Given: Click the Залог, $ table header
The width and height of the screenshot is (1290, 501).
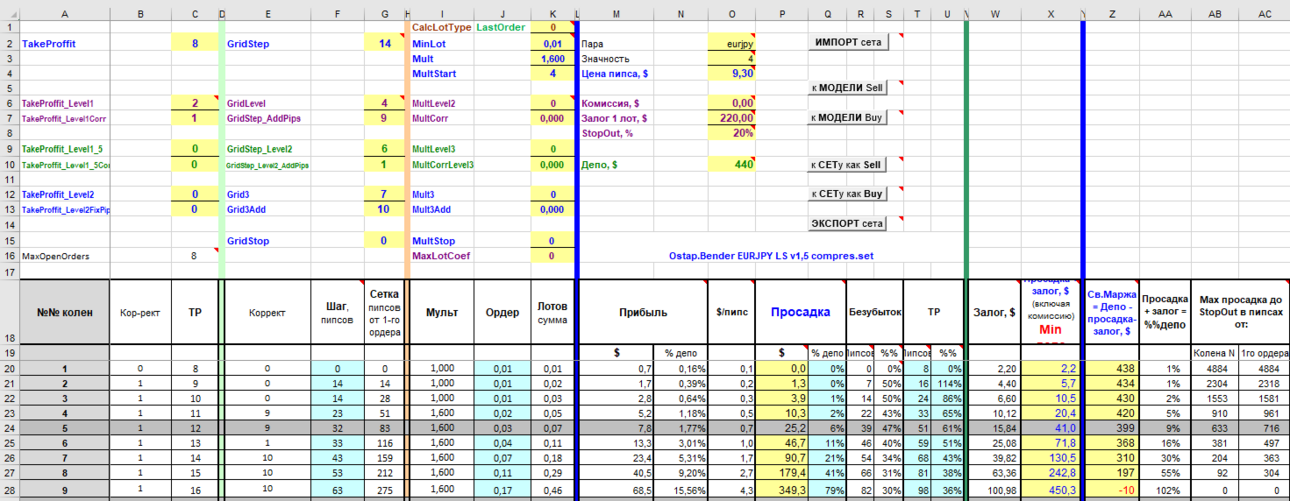Looking at the screenshot, I should [994, 312].
